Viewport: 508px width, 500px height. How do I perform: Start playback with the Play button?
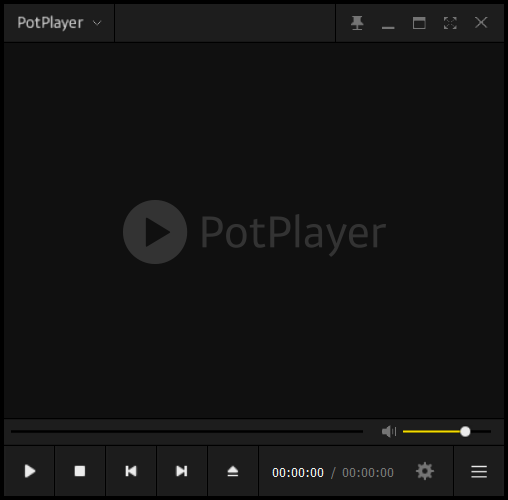[x=29, y=471]
